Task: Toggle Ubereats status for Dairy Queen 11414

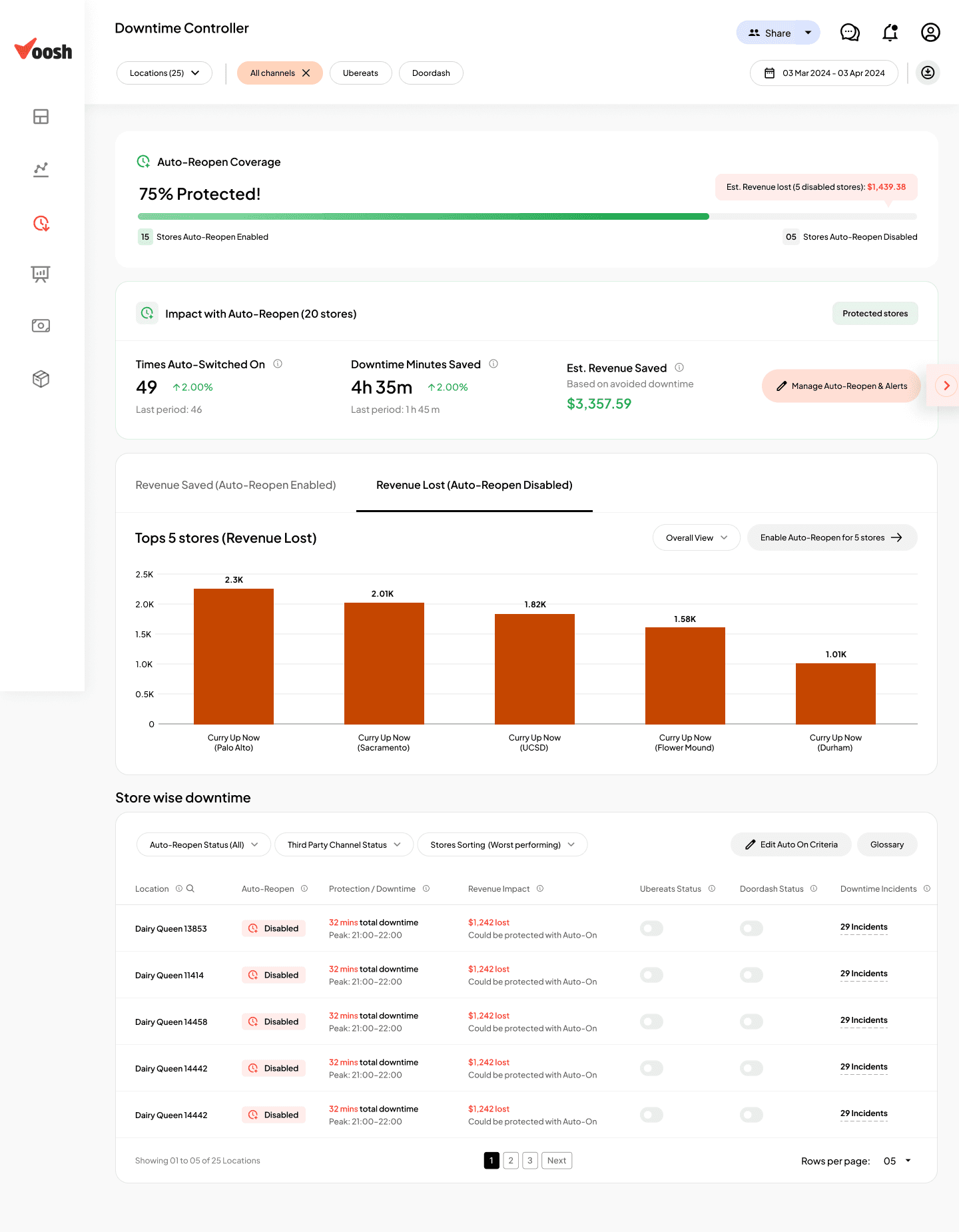Action: click(651, 975)
